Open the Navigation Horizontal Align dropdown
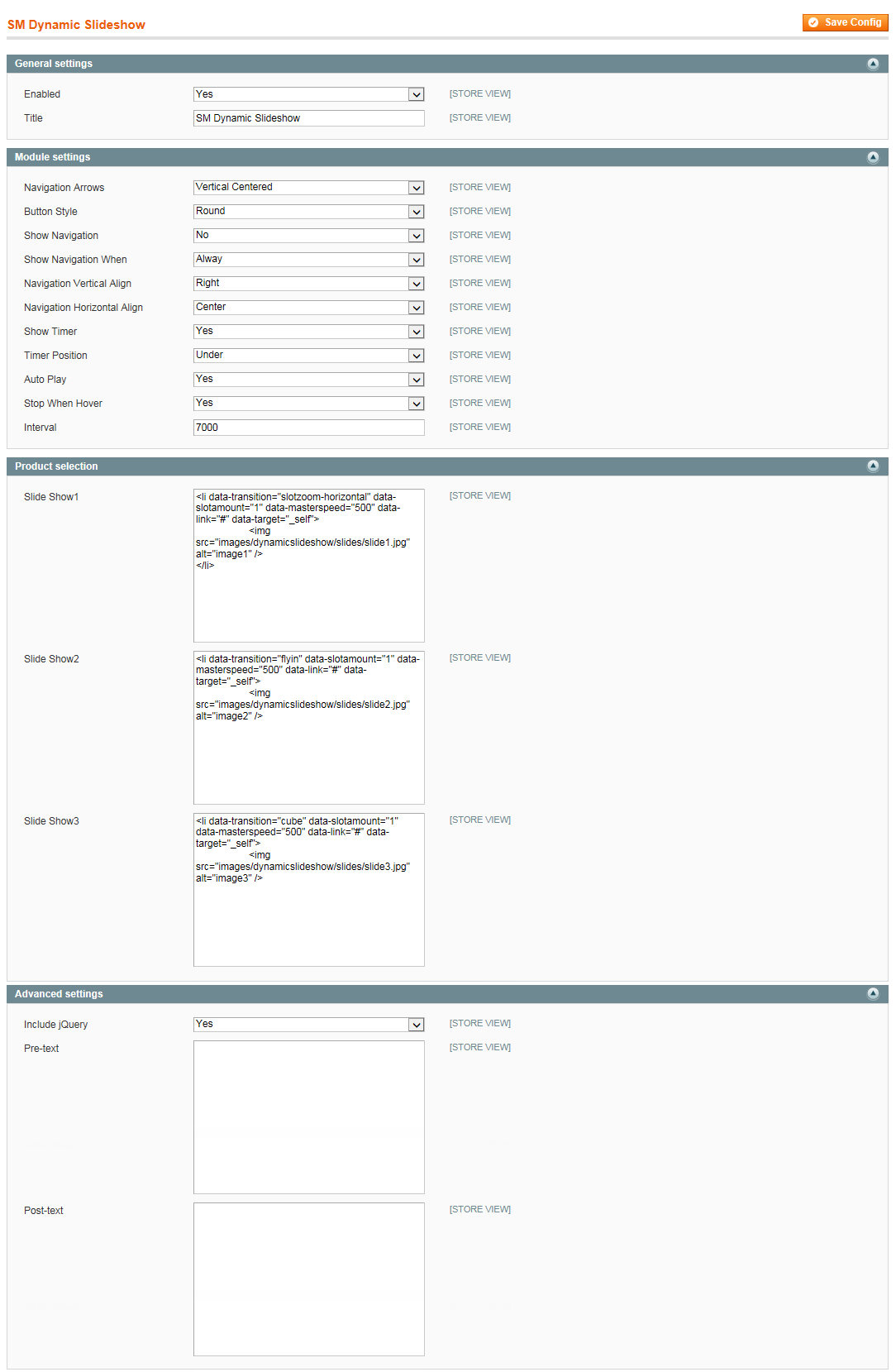 309,308
